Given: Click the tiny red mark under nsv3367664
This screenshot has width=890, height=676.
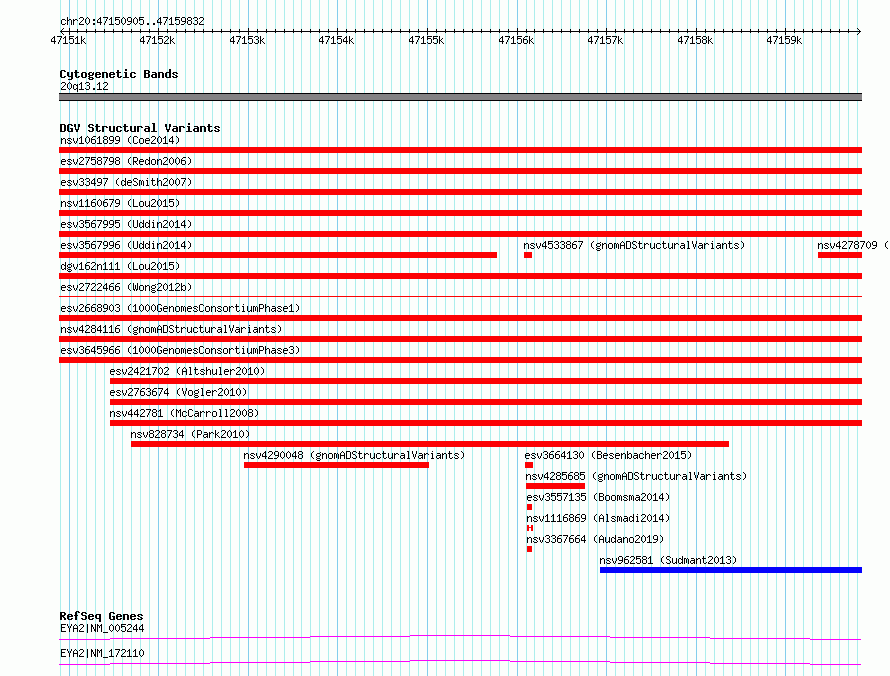Looking at the screenshot, I should 530,549.
